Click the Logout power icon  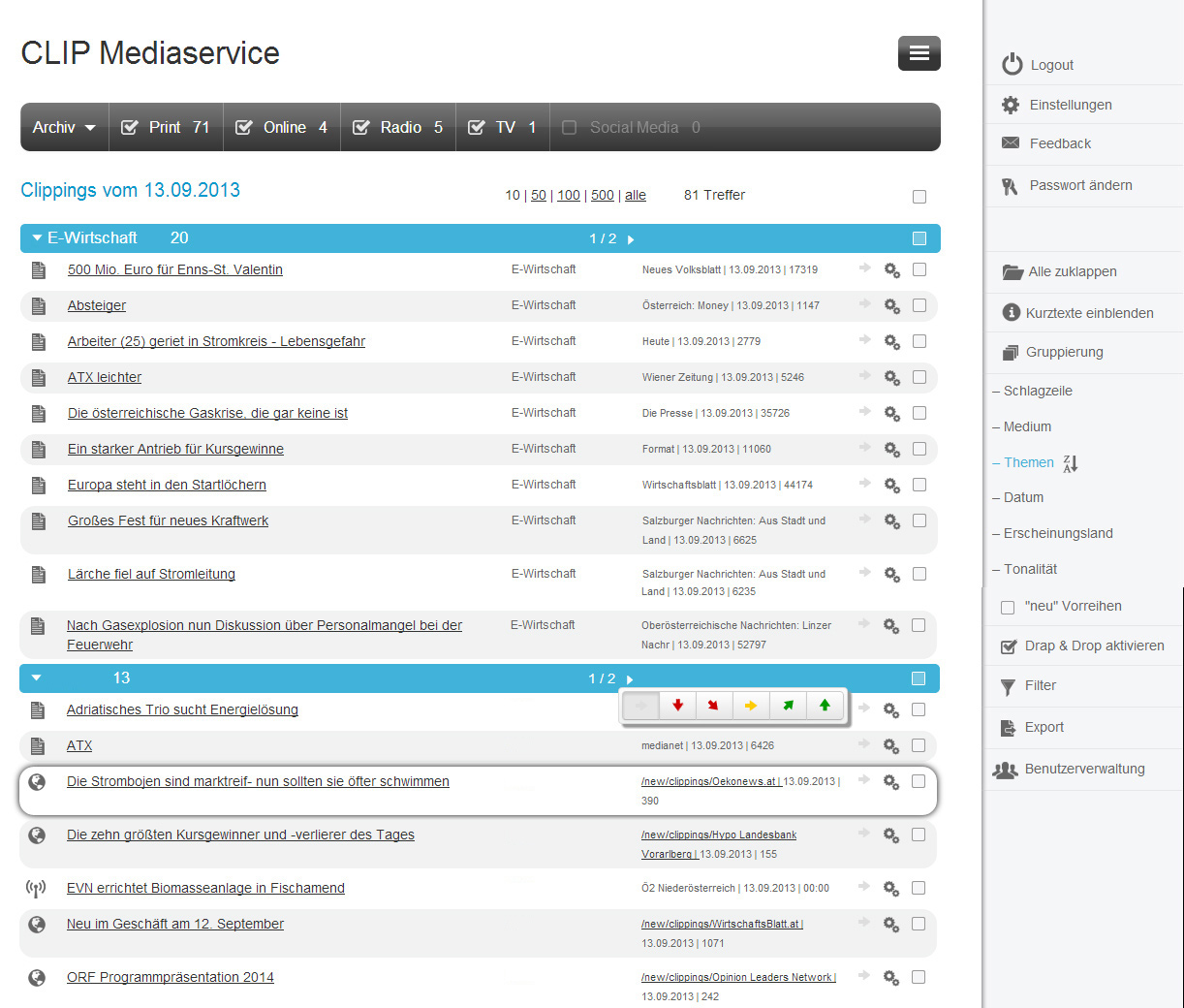click(1012, 64)
